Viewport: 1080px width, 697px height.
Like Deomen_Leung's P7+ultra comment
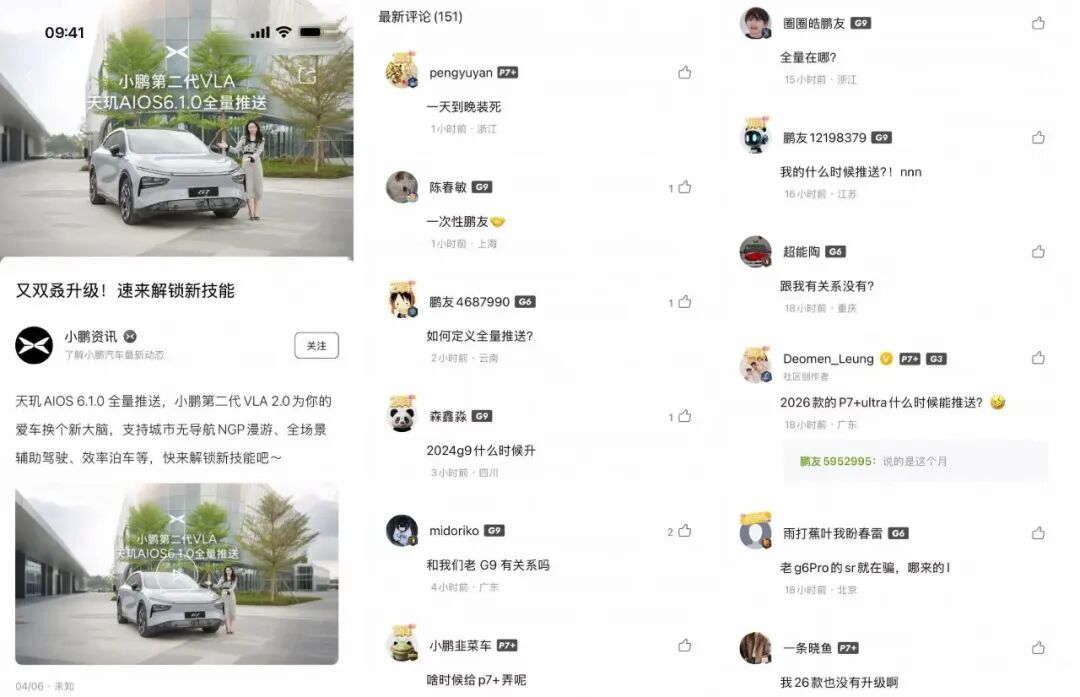[x=1038, y=357]
